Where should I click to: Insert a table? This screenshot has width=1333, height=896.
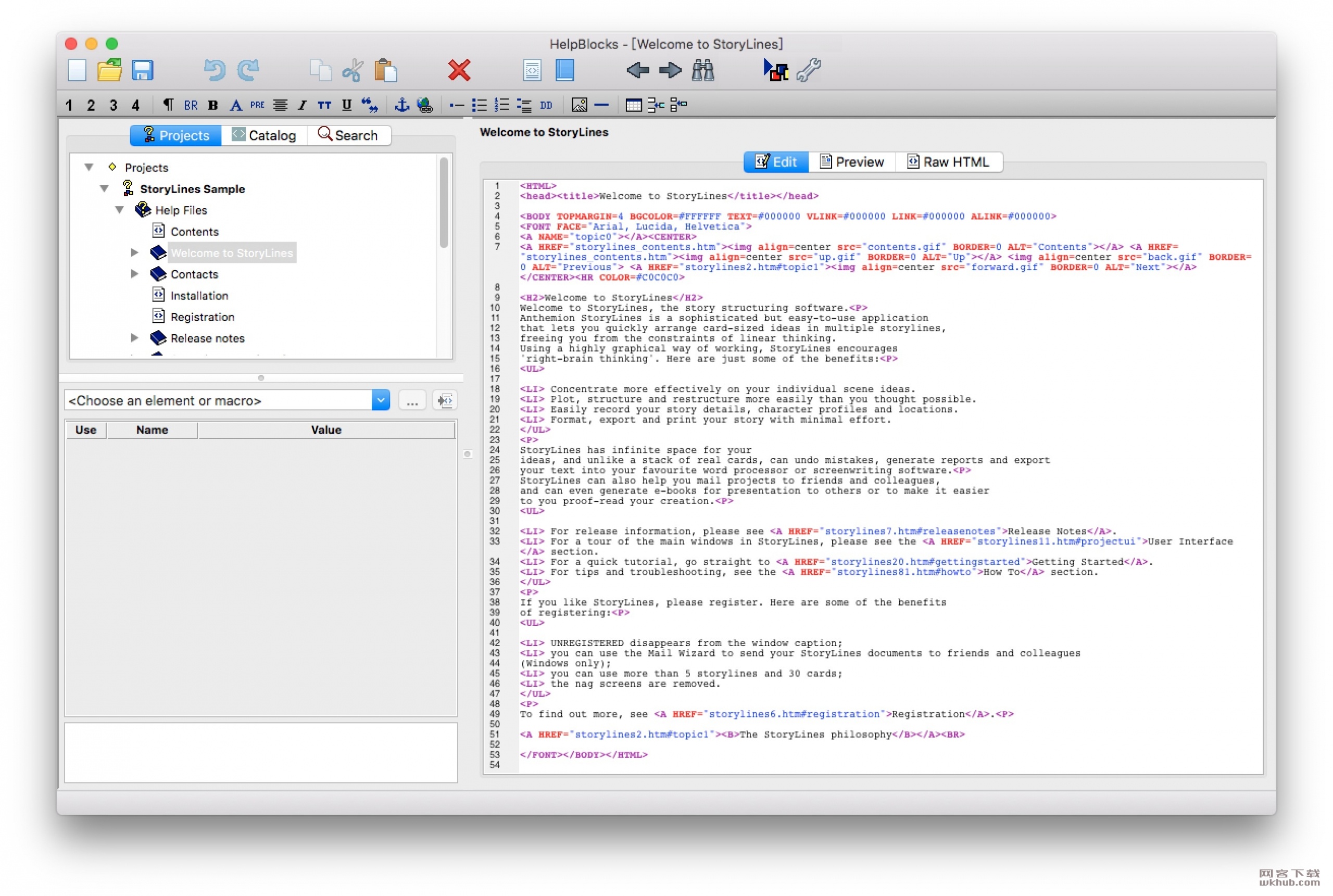634,105
